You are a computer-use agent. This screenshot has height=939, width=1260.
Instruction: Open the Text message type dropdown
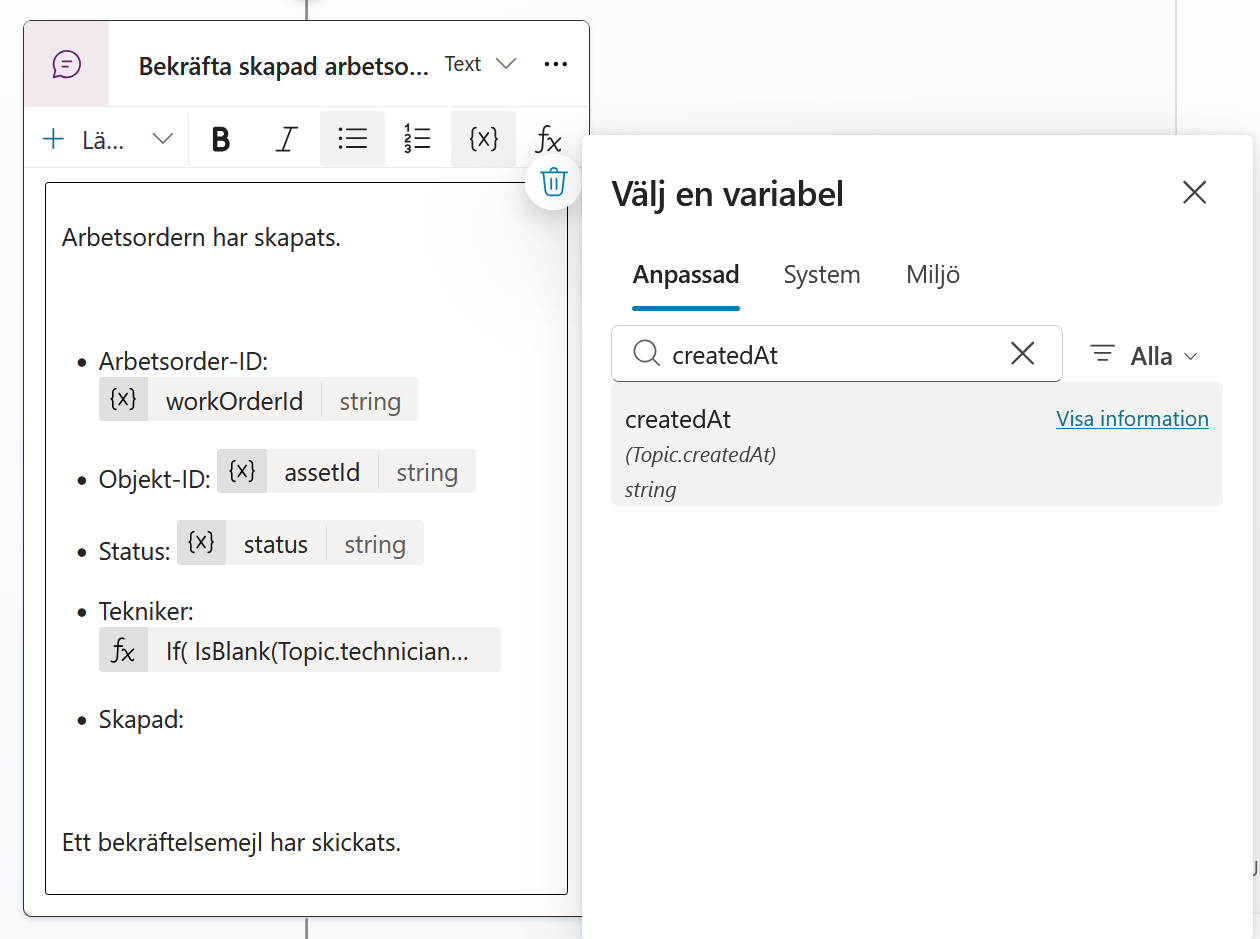coord(481,64)
